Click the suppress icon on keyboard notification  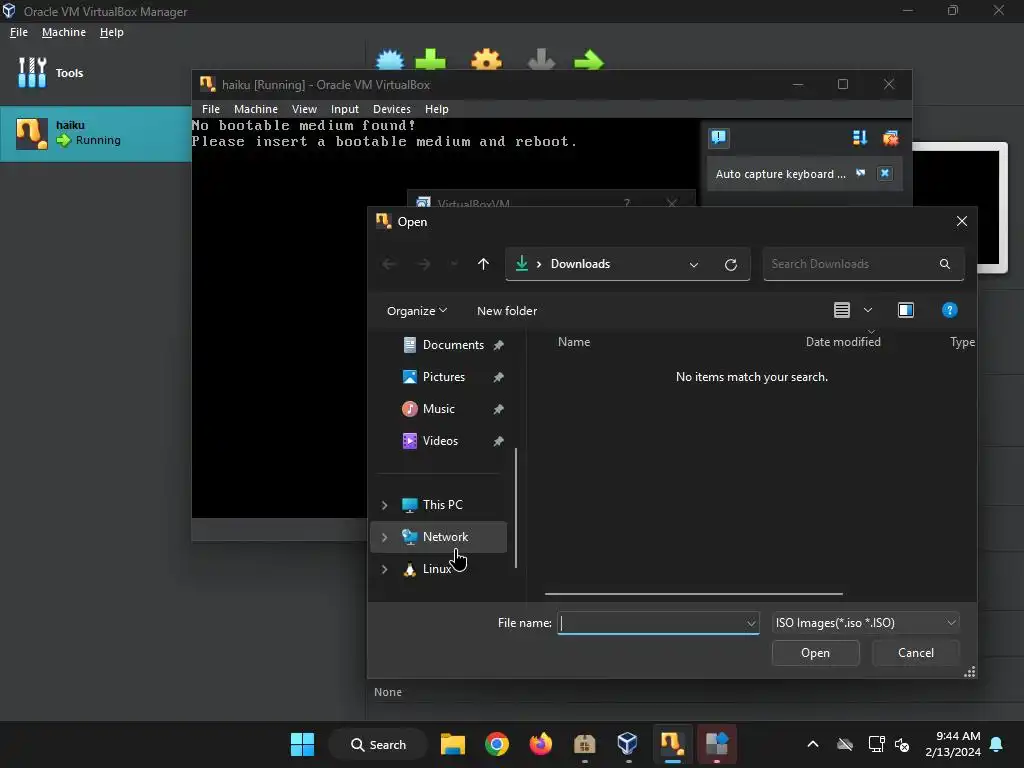click(x=861, y=173)
